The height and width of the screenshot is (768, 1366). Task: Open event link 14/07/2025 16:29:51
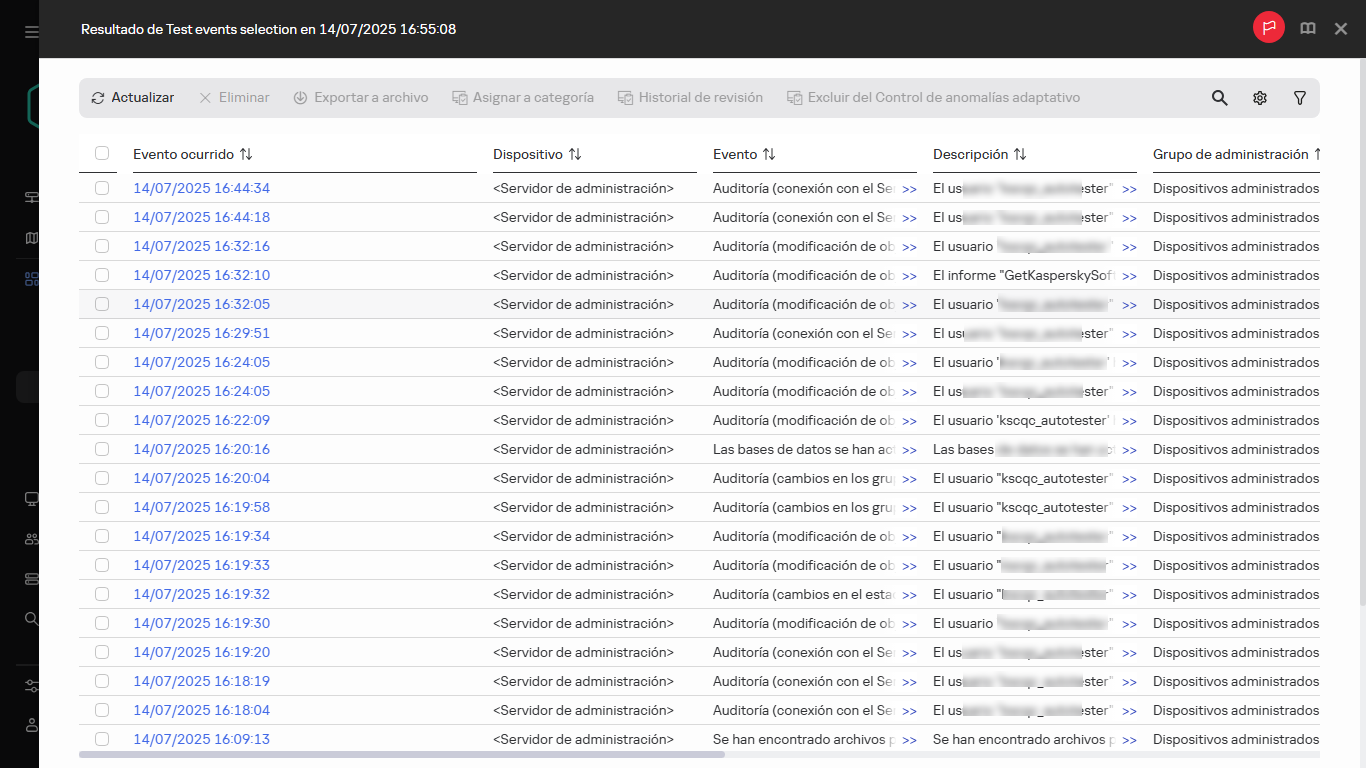point(201,333)
